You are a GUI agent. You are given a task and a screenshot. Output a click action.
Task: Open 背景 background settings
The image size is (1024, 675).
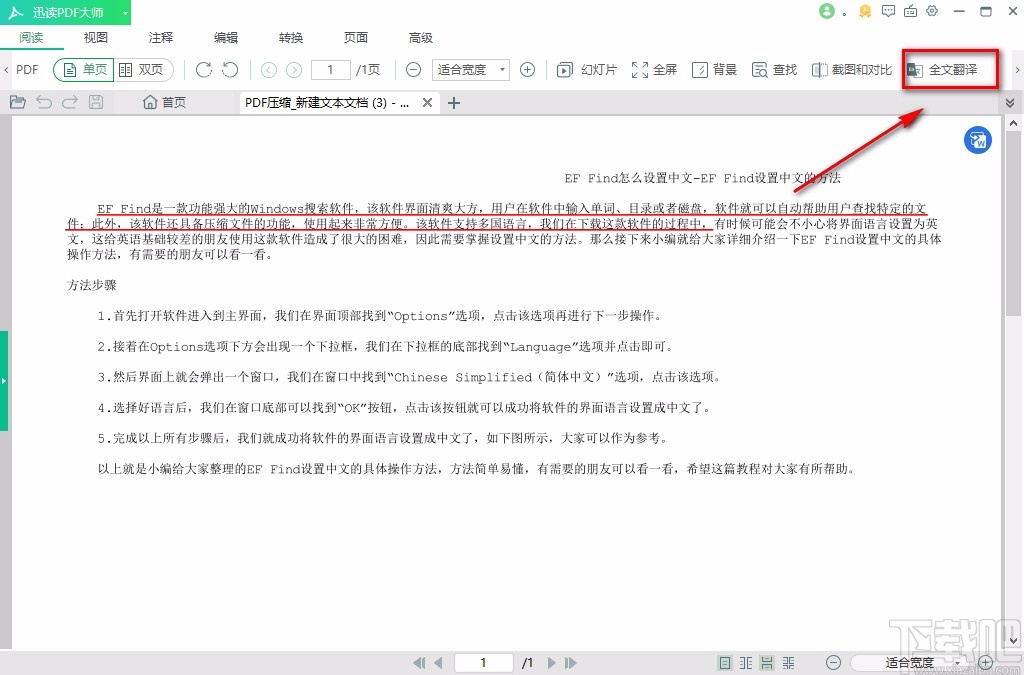[714, 70]
